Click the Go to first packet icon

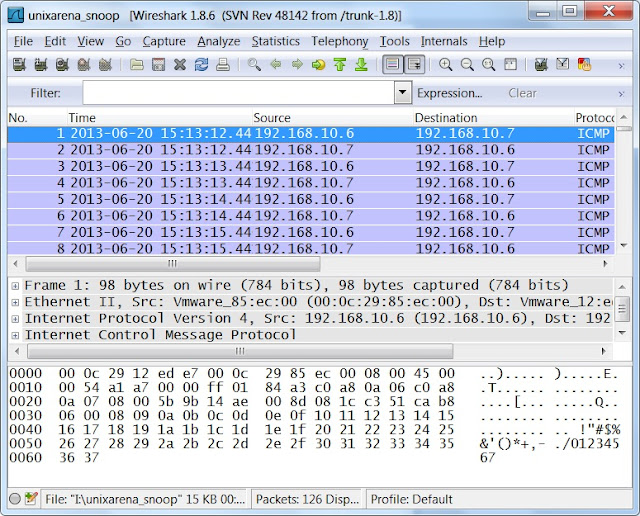340,64
